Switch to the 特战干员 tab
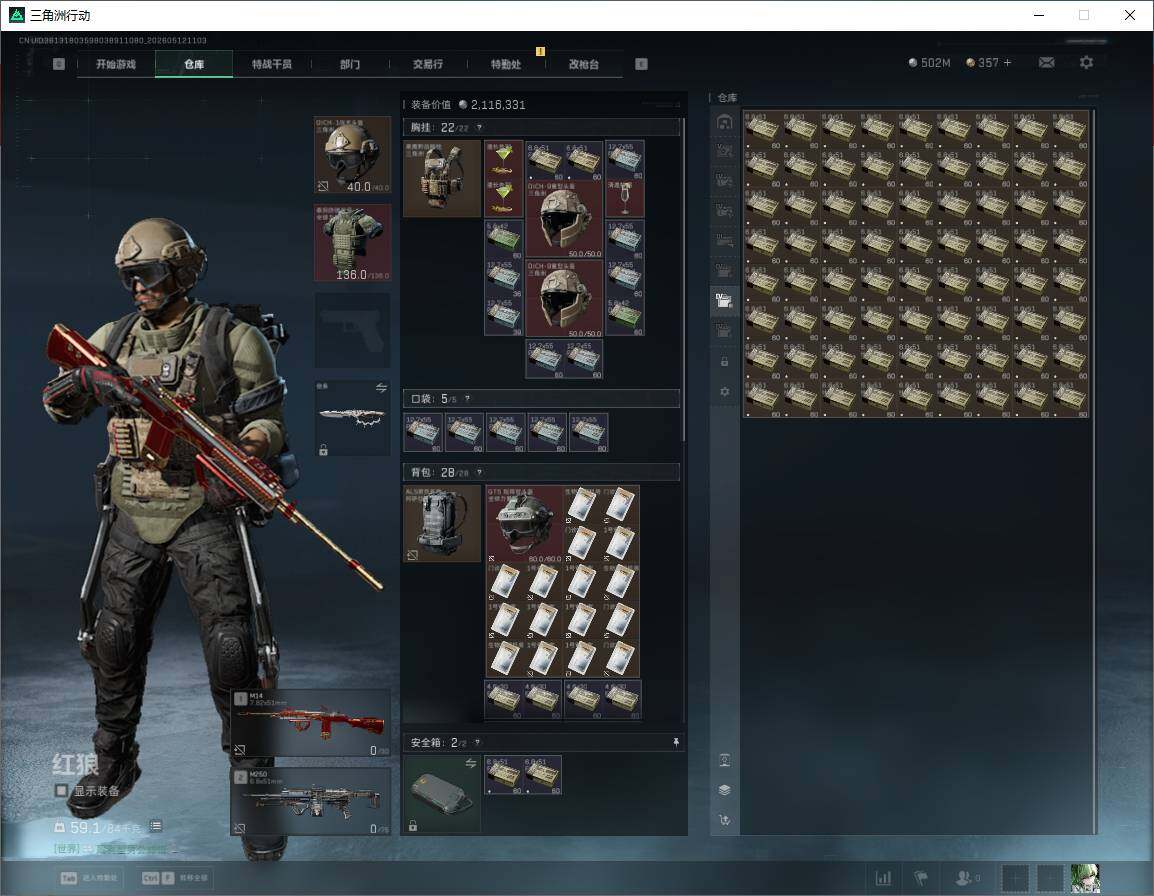 coord(272,64)
